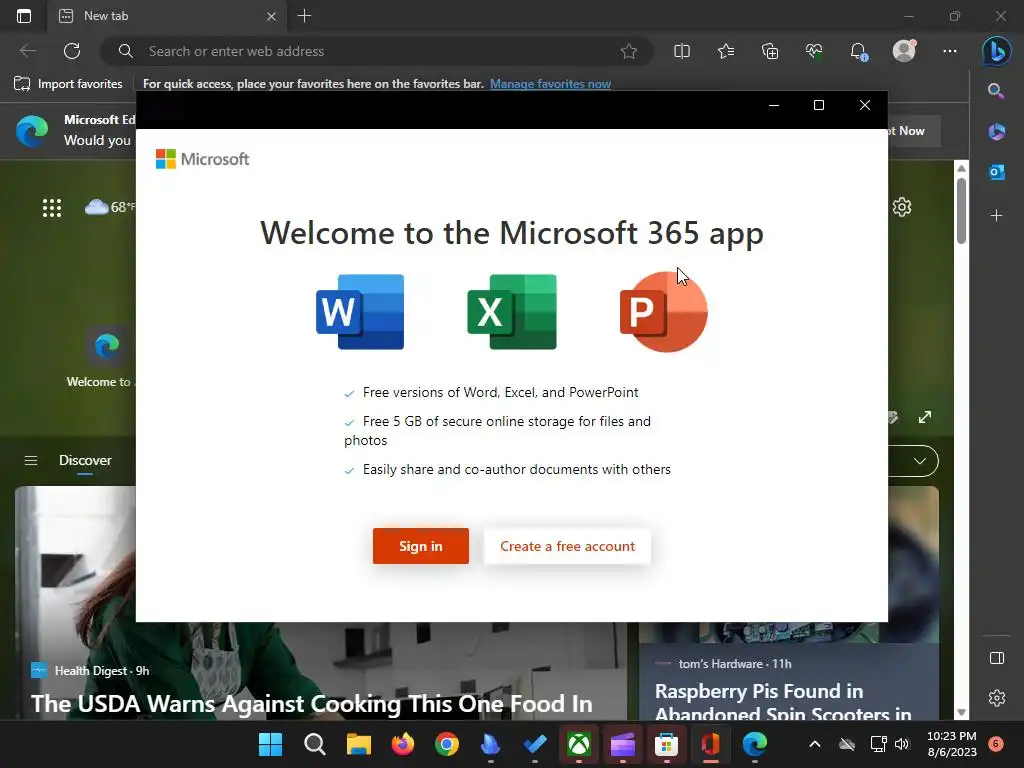Open Microsoft 365 sidebar icon in Edge

(x=997, y=131)
